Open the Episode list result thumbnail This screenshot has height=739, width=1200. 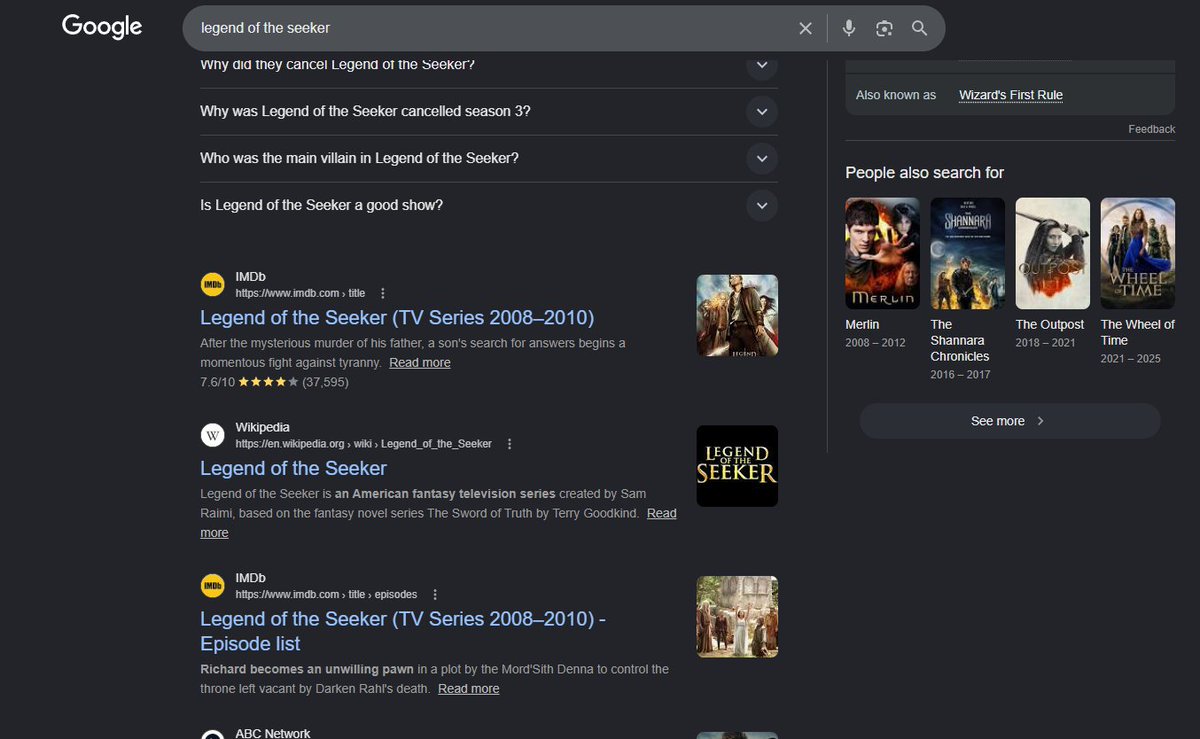[737, 617]
